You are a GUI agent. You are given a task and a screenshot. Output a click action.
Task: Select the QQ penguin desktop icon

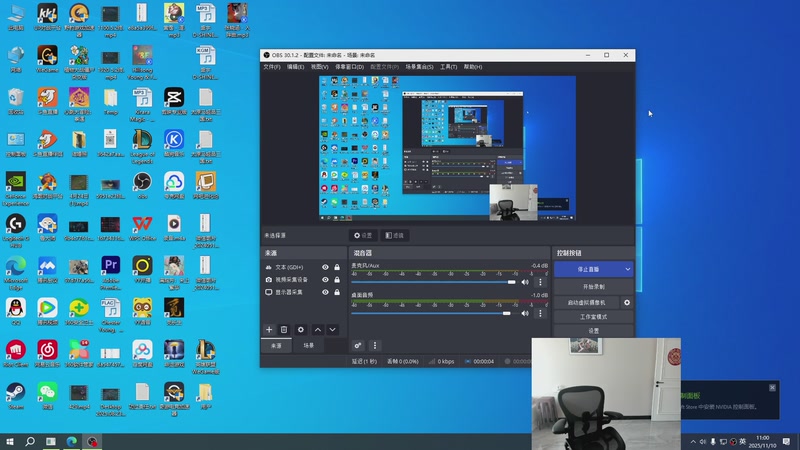click(16, 311)
